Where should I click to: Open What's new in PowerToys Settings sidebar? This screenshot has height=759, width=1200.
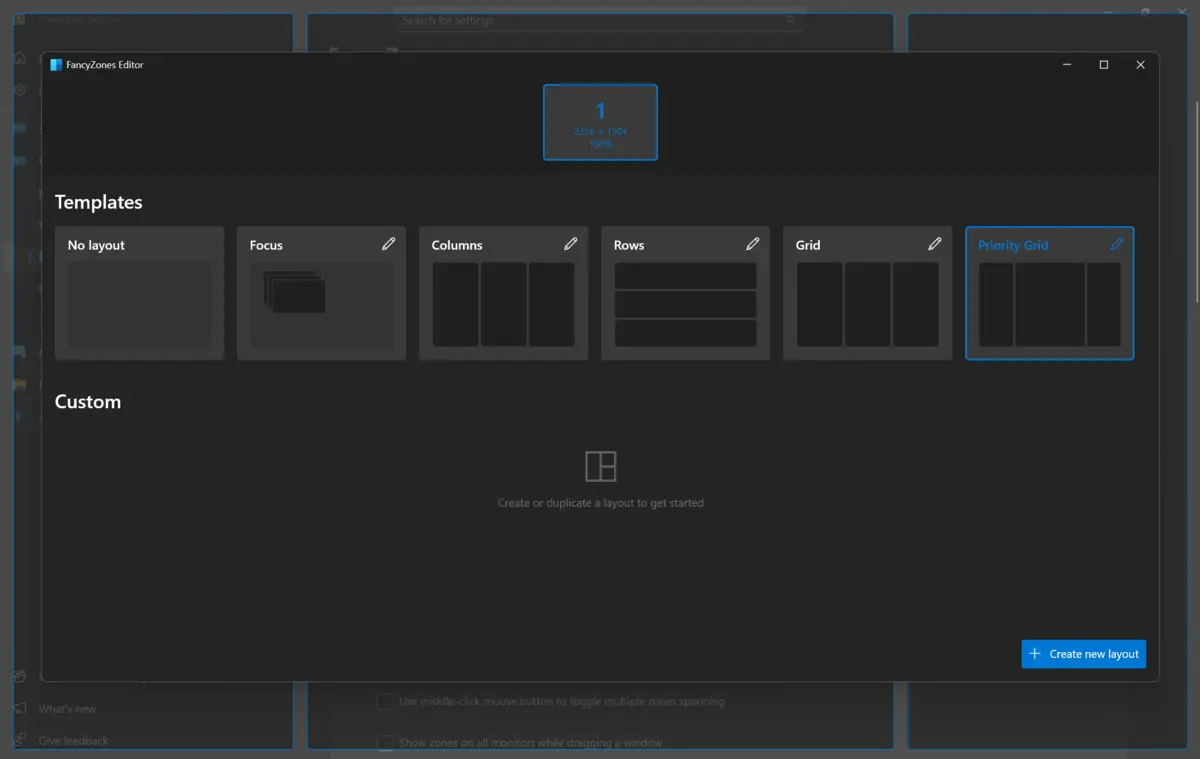pyautogui.click(x=67, y=709)
